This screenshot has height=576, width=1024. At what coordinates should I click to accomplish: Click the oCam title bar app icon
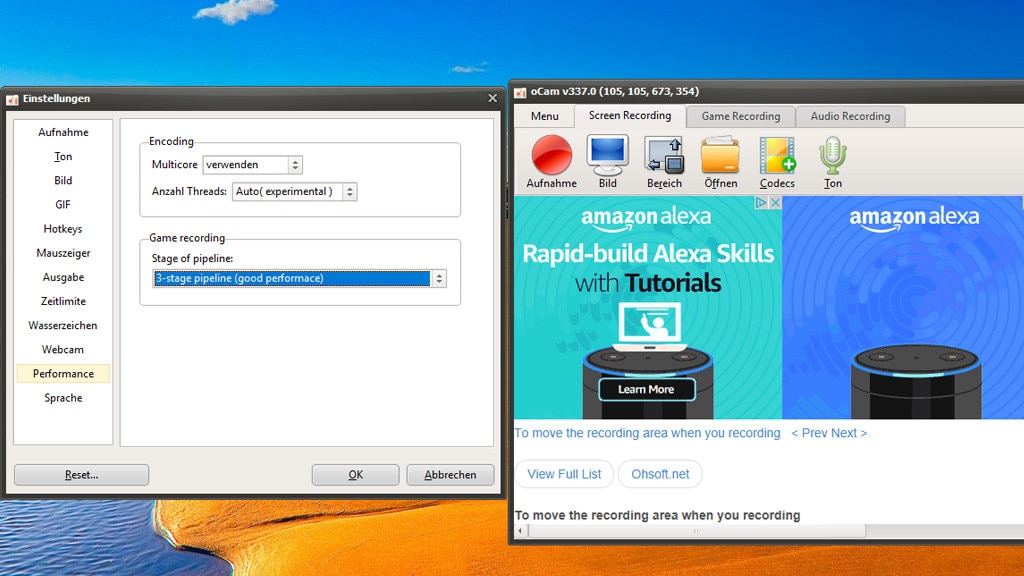[520, 92]
